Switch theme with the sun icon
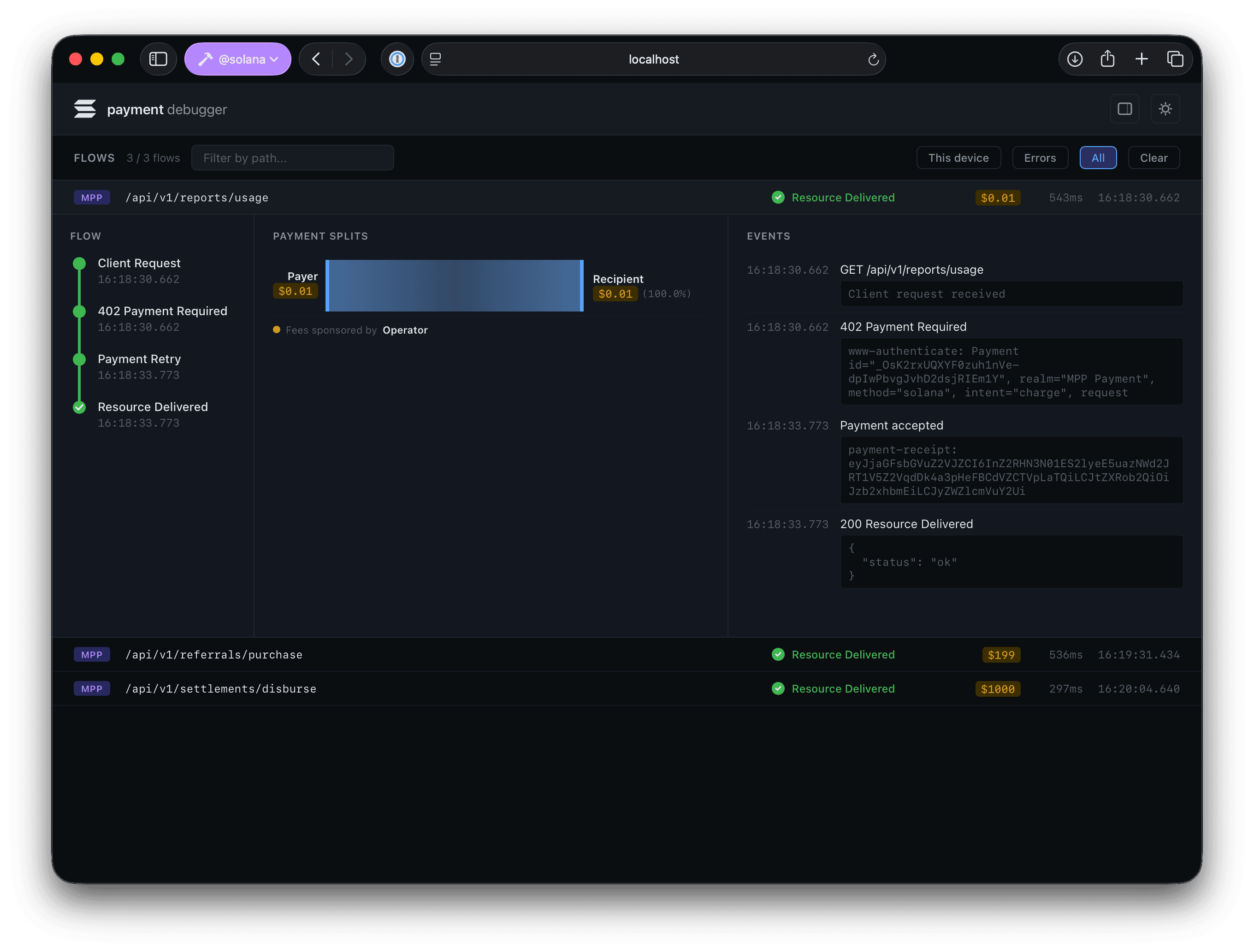The image size is (1254, 952). (1165, 109)
